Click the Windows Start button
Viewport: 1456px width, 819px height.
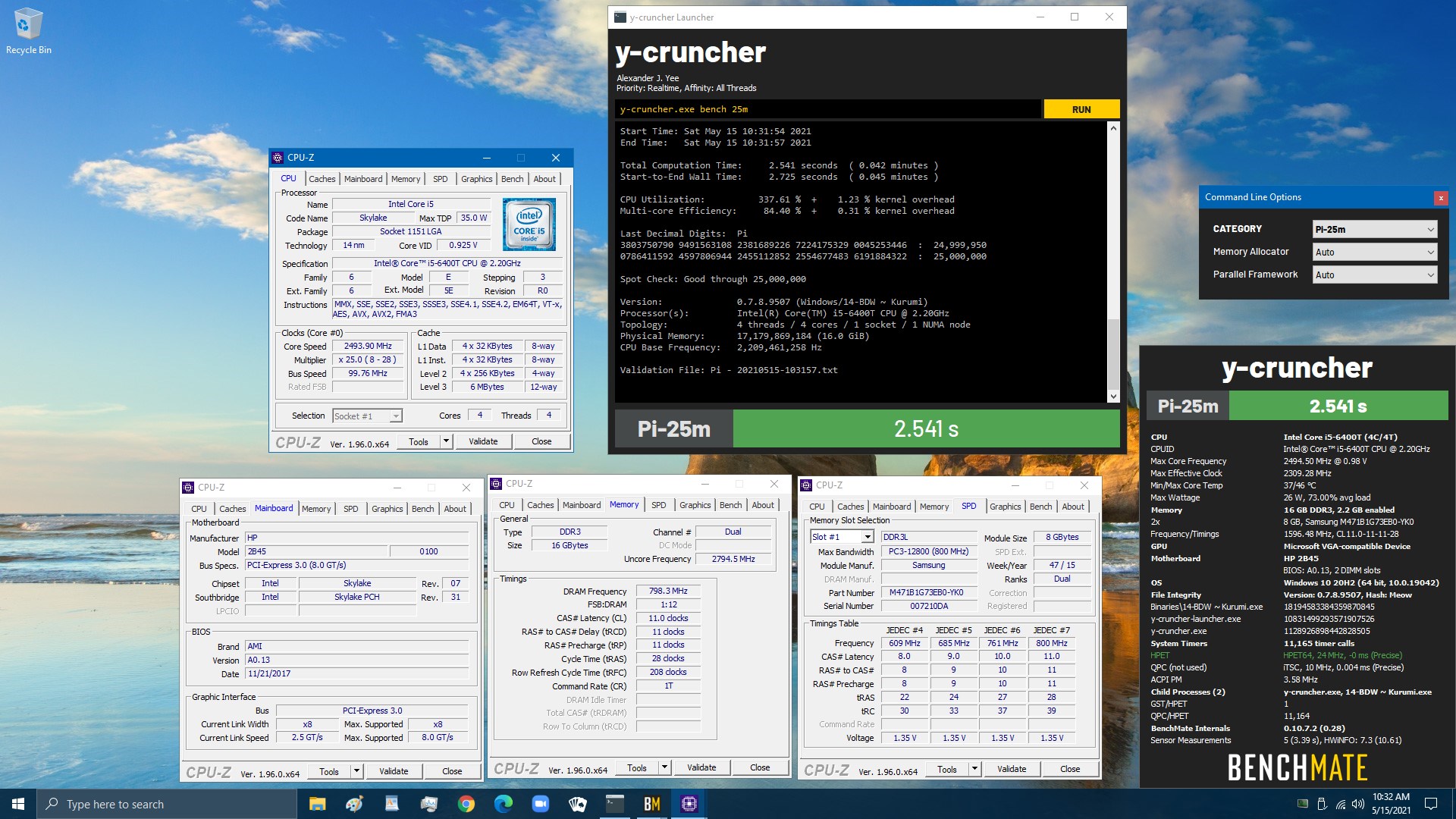pyautogui.click(x=18, y=804)
